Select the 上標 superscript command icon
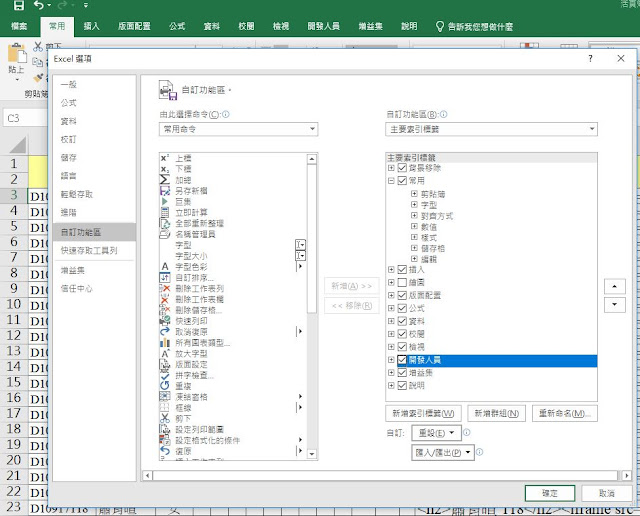Screen dimensions: 640x516 coord(164,158)
